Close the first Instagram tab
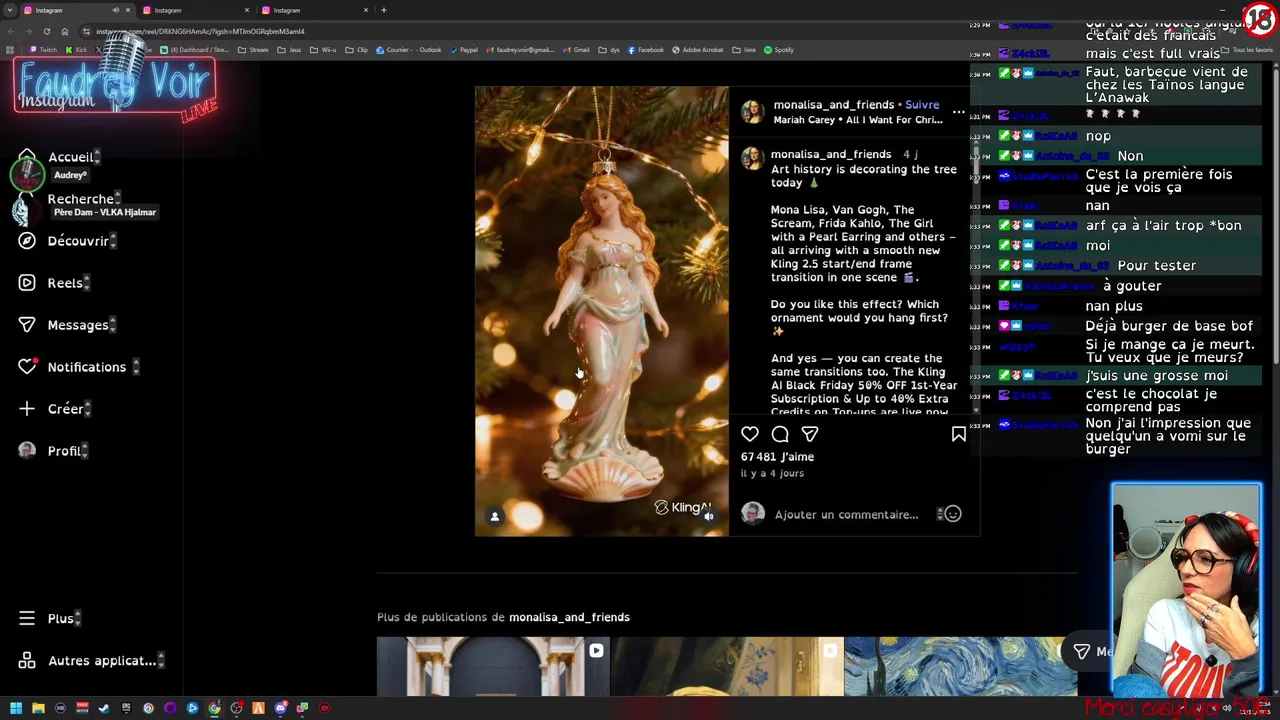The height and width of the screenshot is (720, 1280). (x=127, y=10)
